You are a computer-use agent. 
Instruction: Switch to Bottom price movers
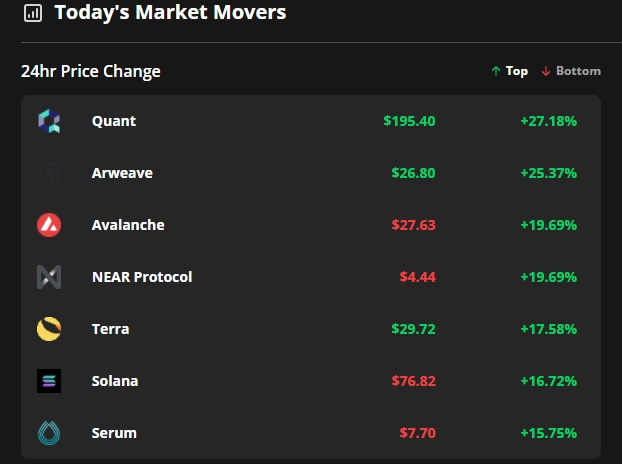(x=571, y=71)
